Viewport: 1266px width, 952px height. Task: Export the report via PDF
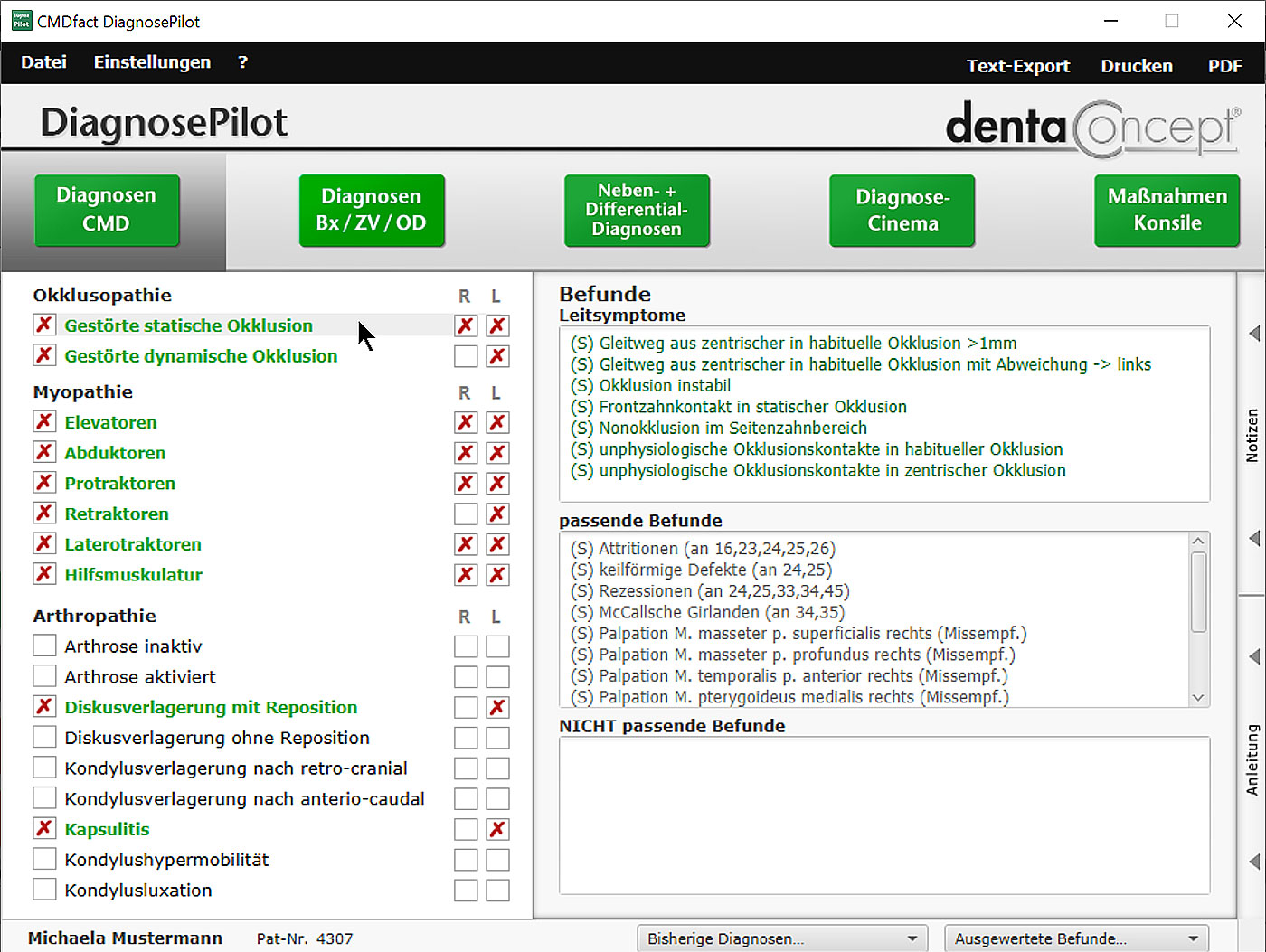(1225, 66)
